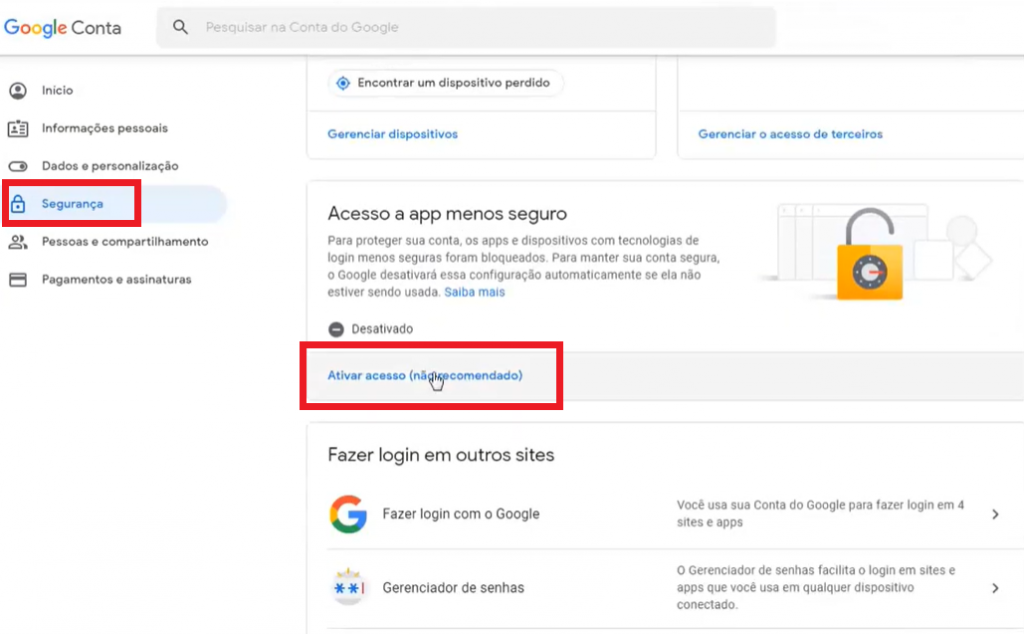Open the Gerenciador de senhas row
Image resolution: width=1024 pixels, height=634 pixels.
click(665, 588)
